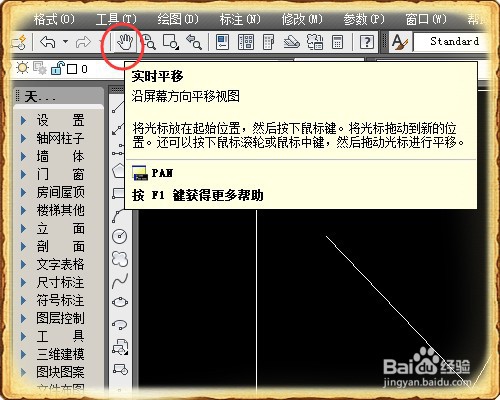Expand the 轴网柱子 menu arrow
The height and width of the screenshot is (400, 500).
tap(23, 138)
